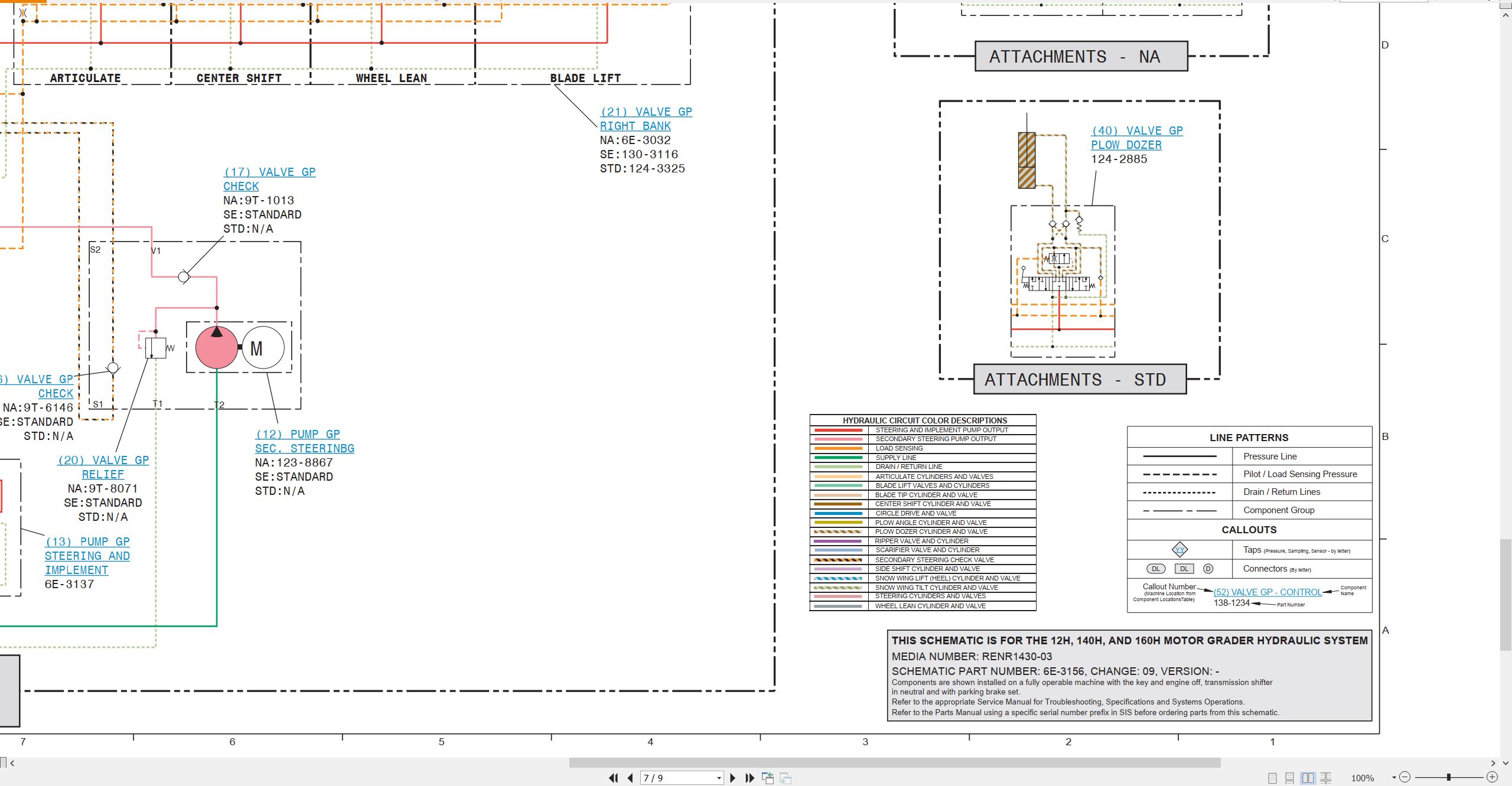Viewport: 1512px width, 786px height.
Task: Click the ATTACHMENTS - STD label
Action: (x=1080, y=379)
